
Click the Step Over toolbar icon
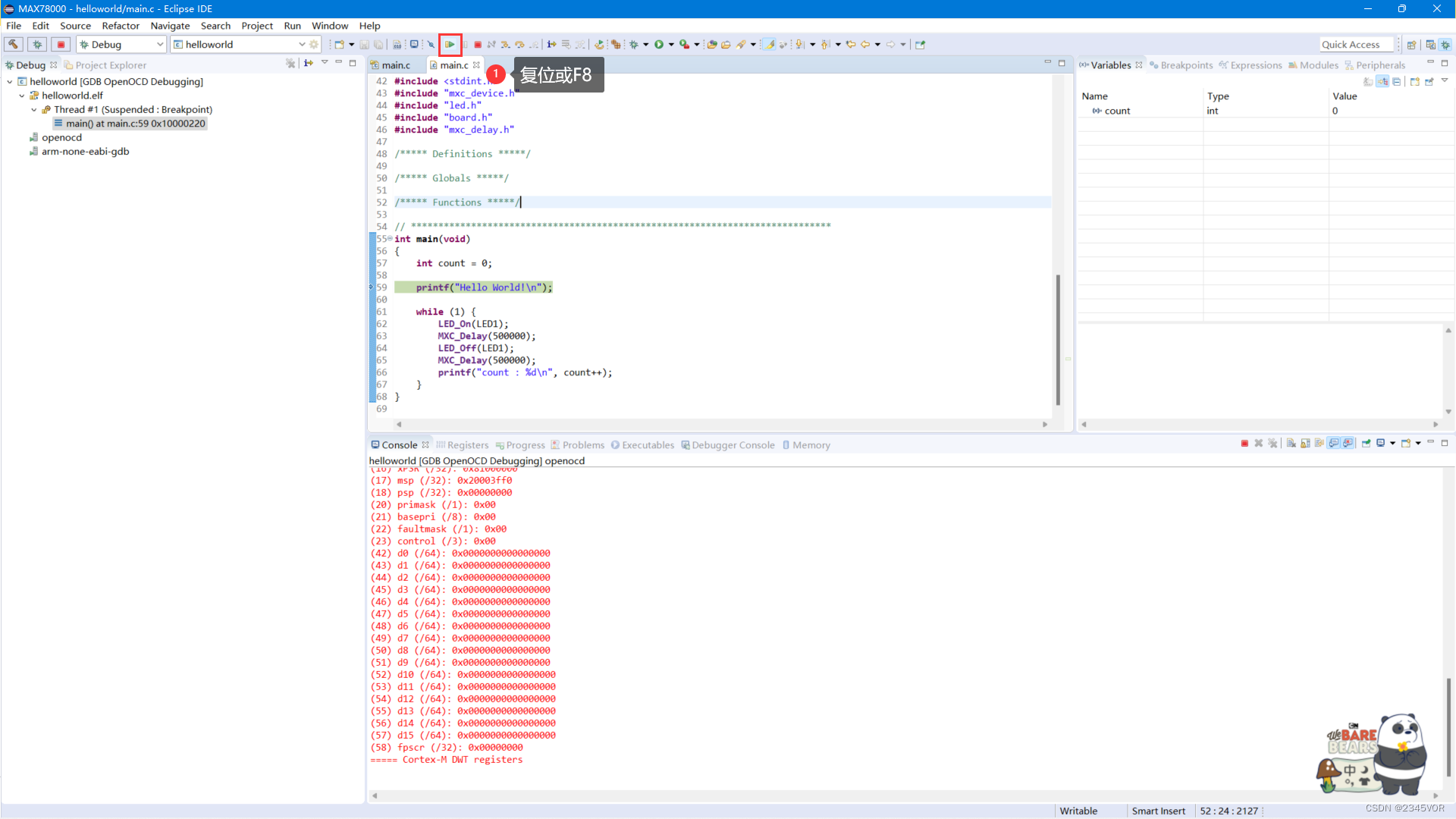519,45
